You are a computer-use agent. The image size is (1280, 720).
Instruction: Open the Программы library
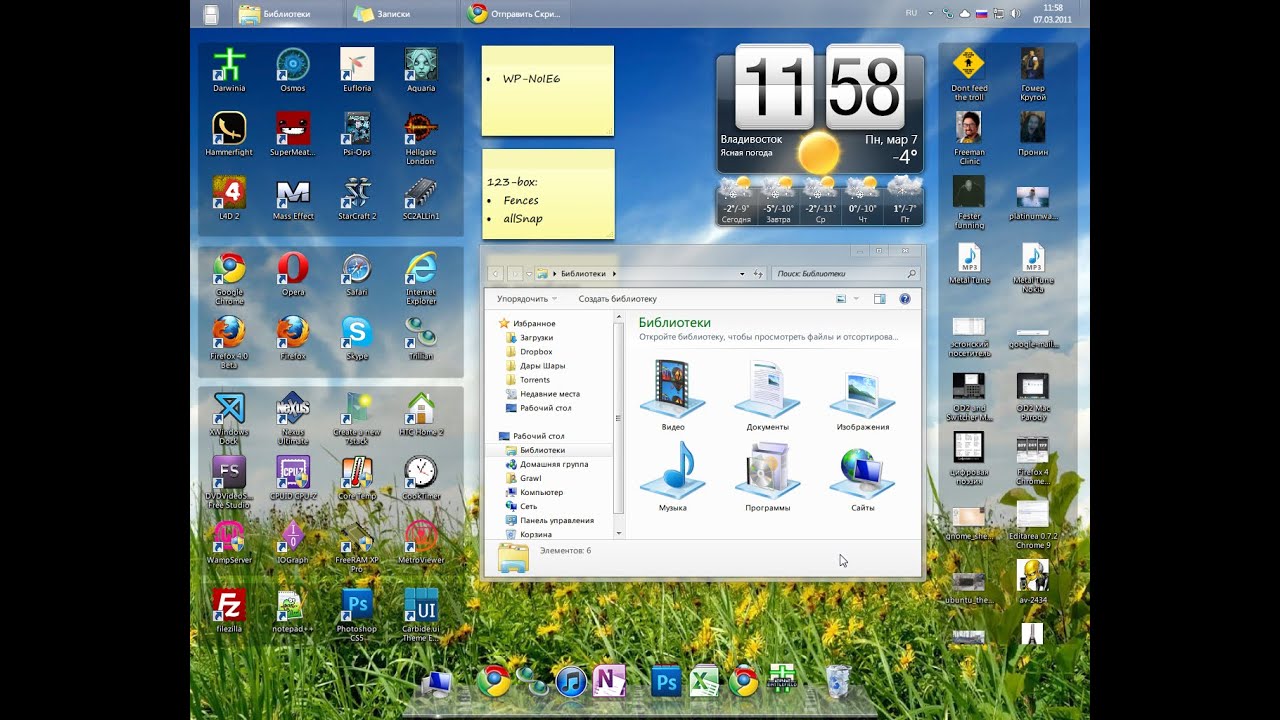click(x=768, y=476)
